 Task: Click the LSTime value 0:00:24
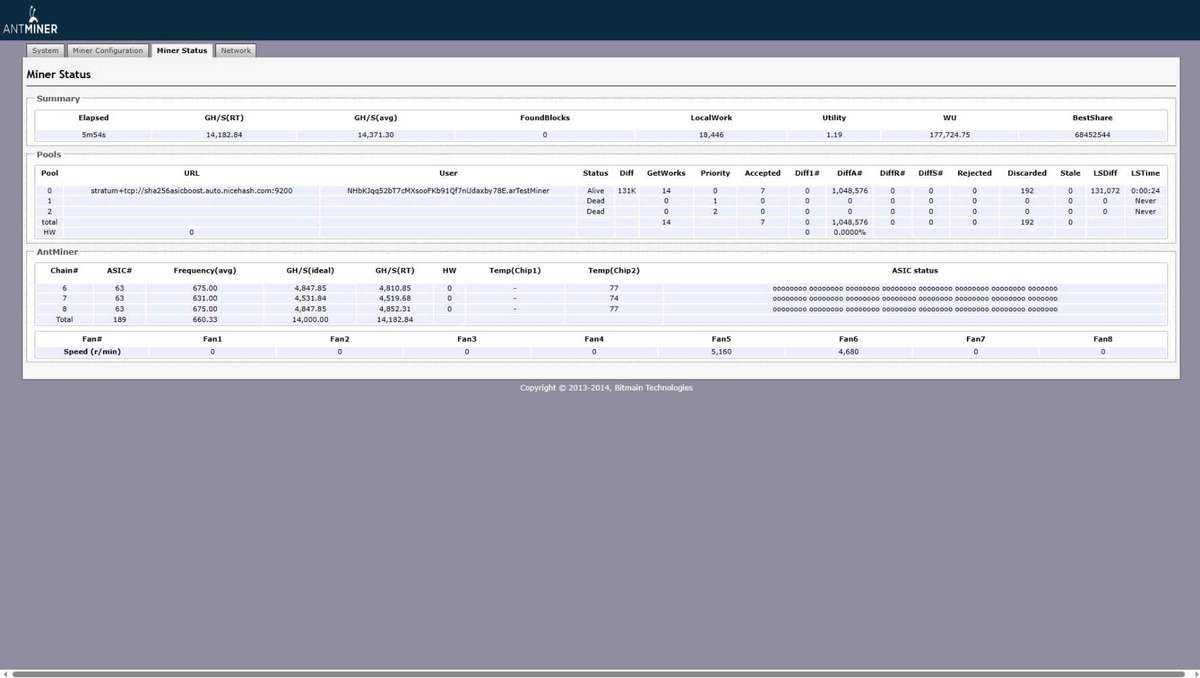[1145, 190]
